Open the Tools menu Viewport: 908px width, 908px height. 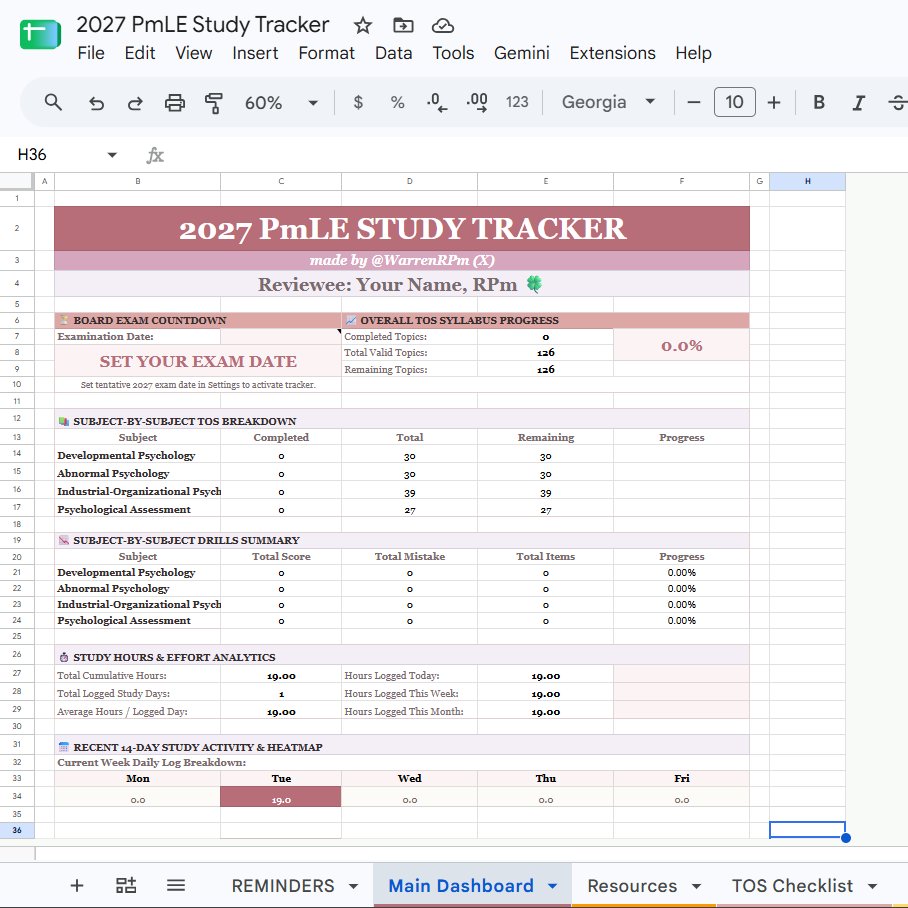point(453,53)
